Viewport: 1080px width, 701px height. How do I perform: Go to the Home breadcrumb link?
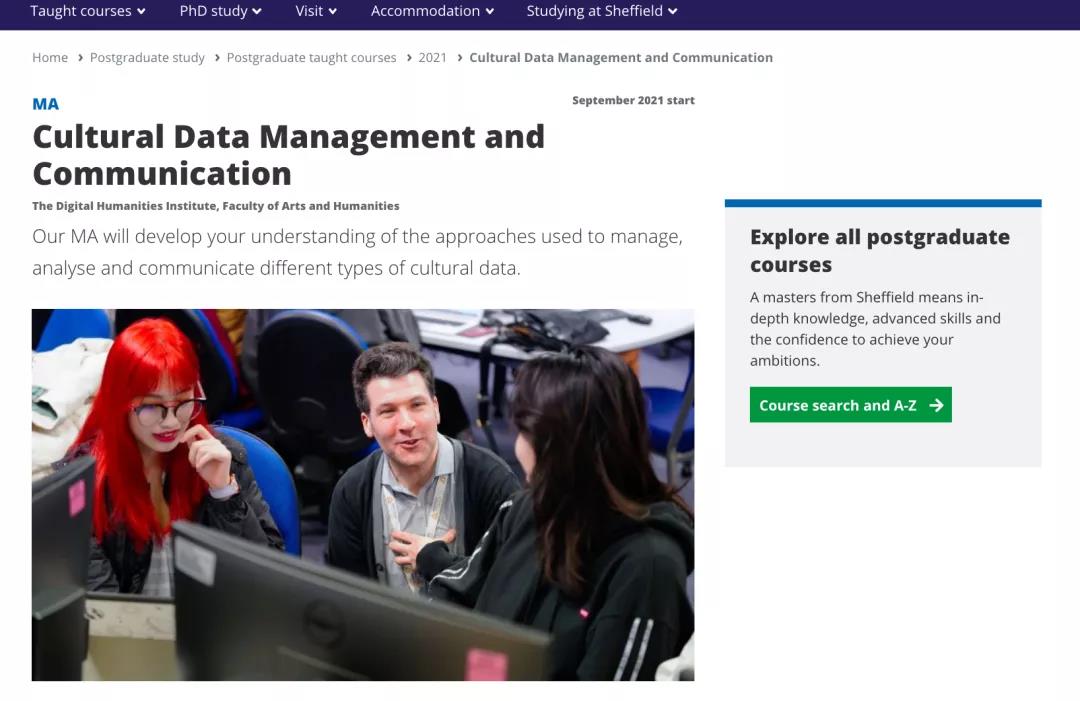(50, 58)
